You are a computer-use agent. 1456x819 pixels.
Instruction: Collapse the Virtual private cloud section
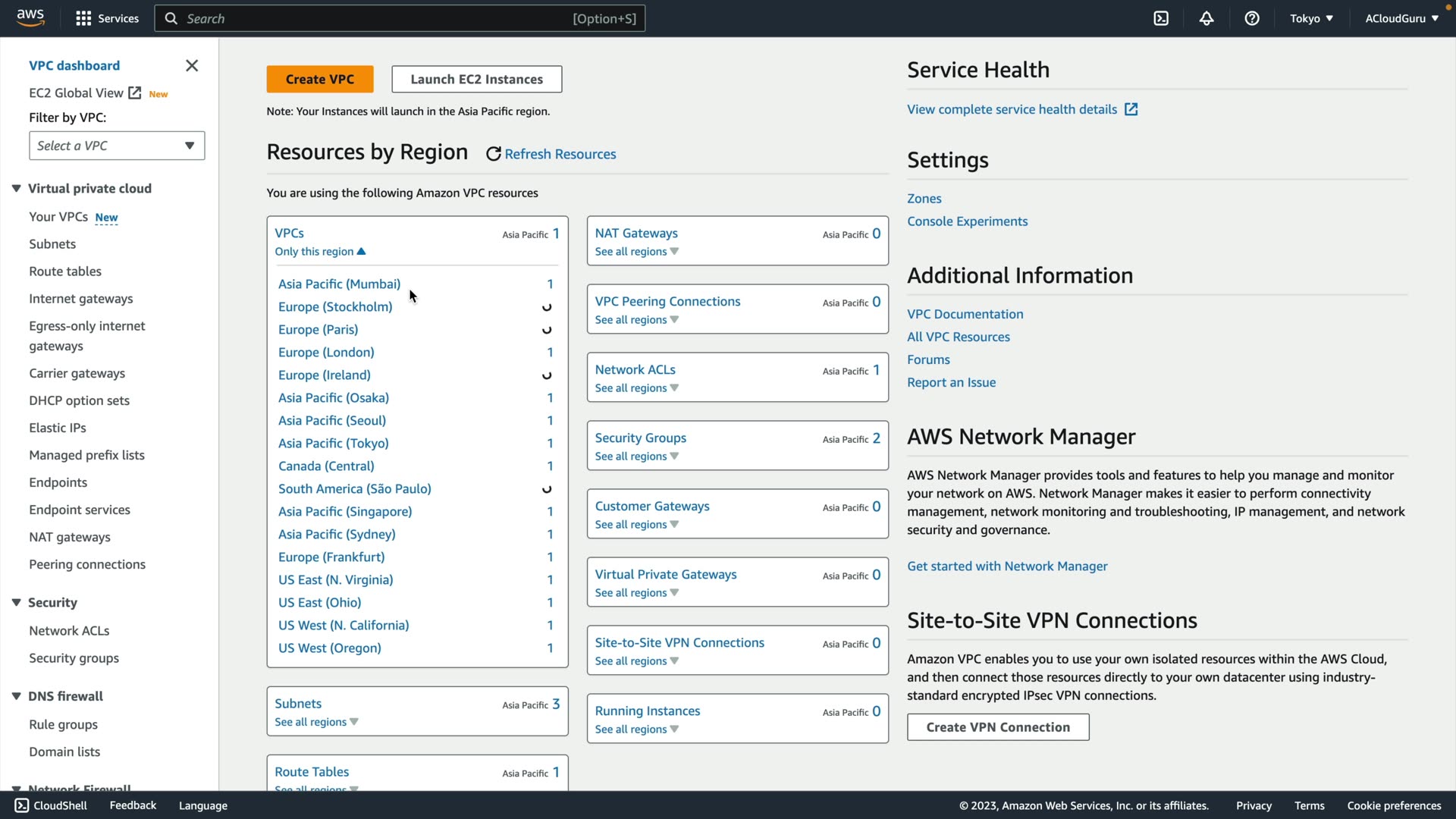(16, 189)
